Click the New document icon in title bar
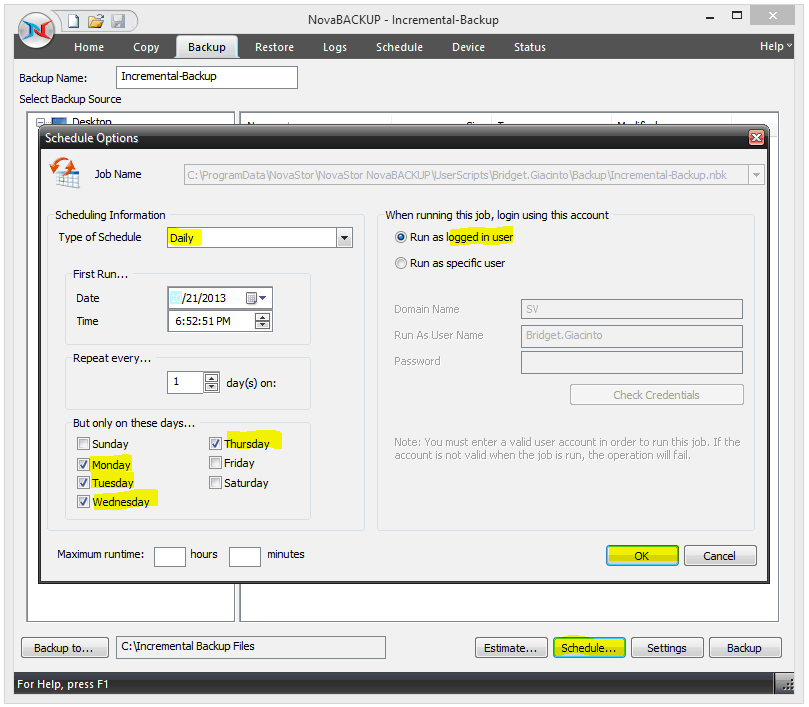 pos(74,21)
